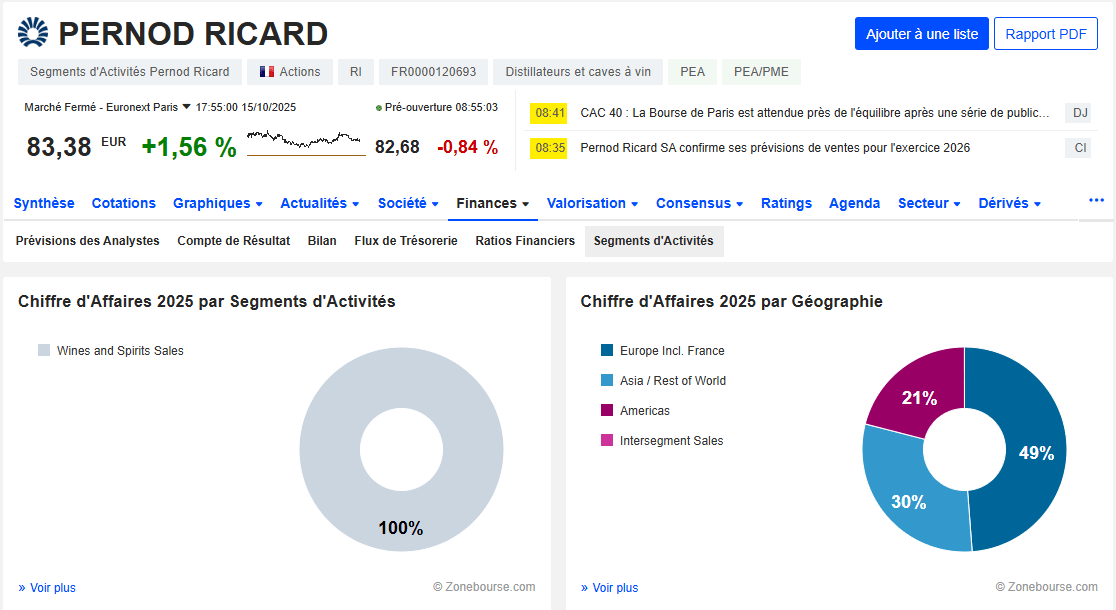Click the FR0000120693 ISIN tag
The width and height of the screenshot is (1116, 610).
pyautogui.click(x=433, y=72)
